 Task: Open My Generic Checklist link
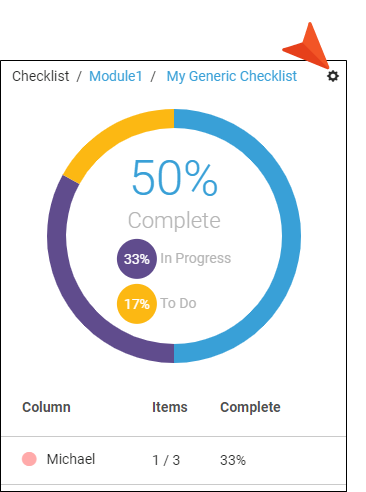(x=232, y=76)
